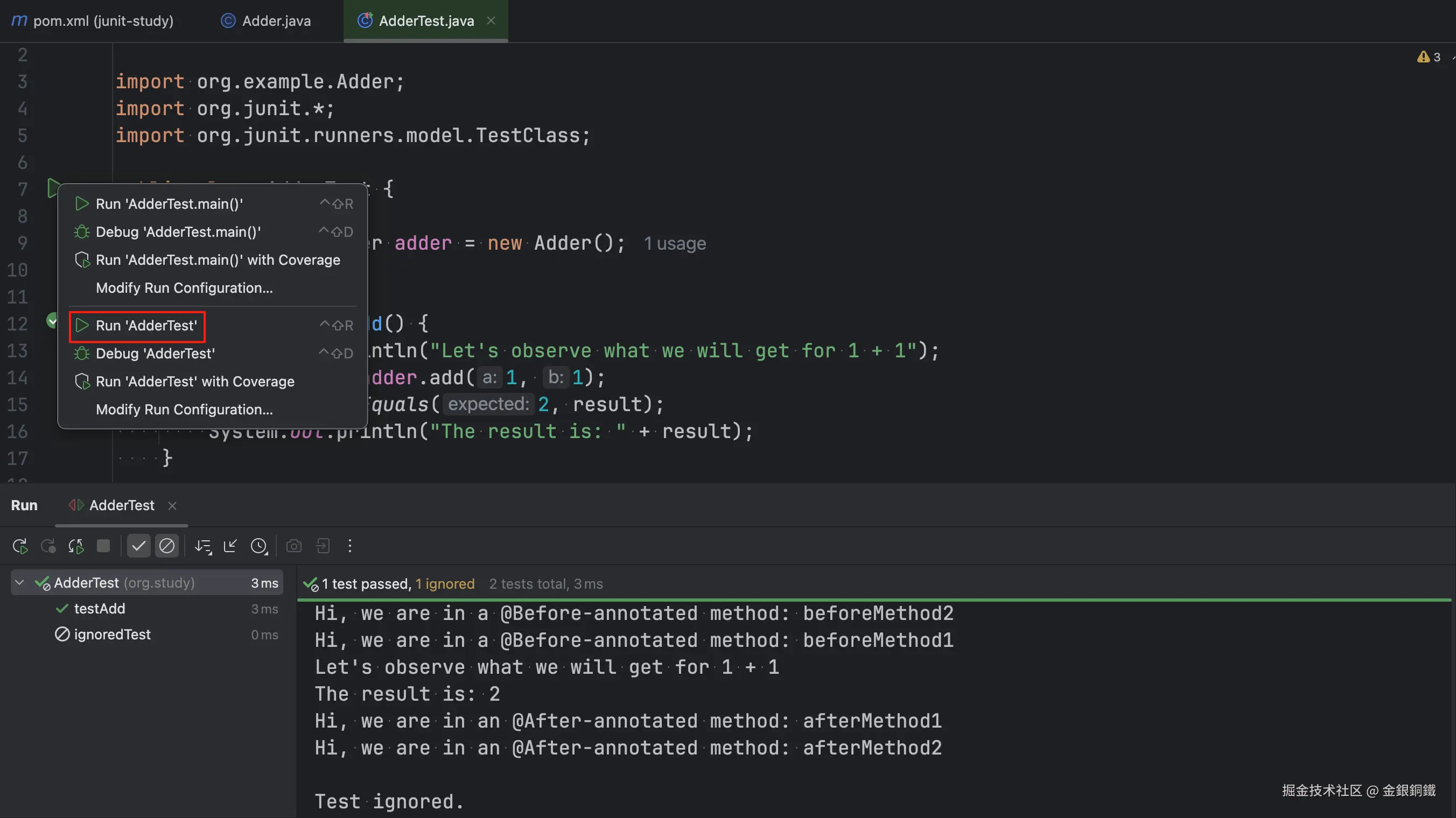
Task: Click Toggle auto-test rerun icon
Action: pos(76,546)
